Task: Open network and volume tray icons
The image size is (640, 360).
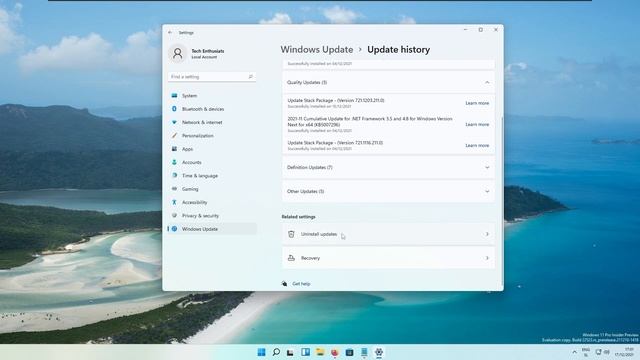Action: coord(602,352)
